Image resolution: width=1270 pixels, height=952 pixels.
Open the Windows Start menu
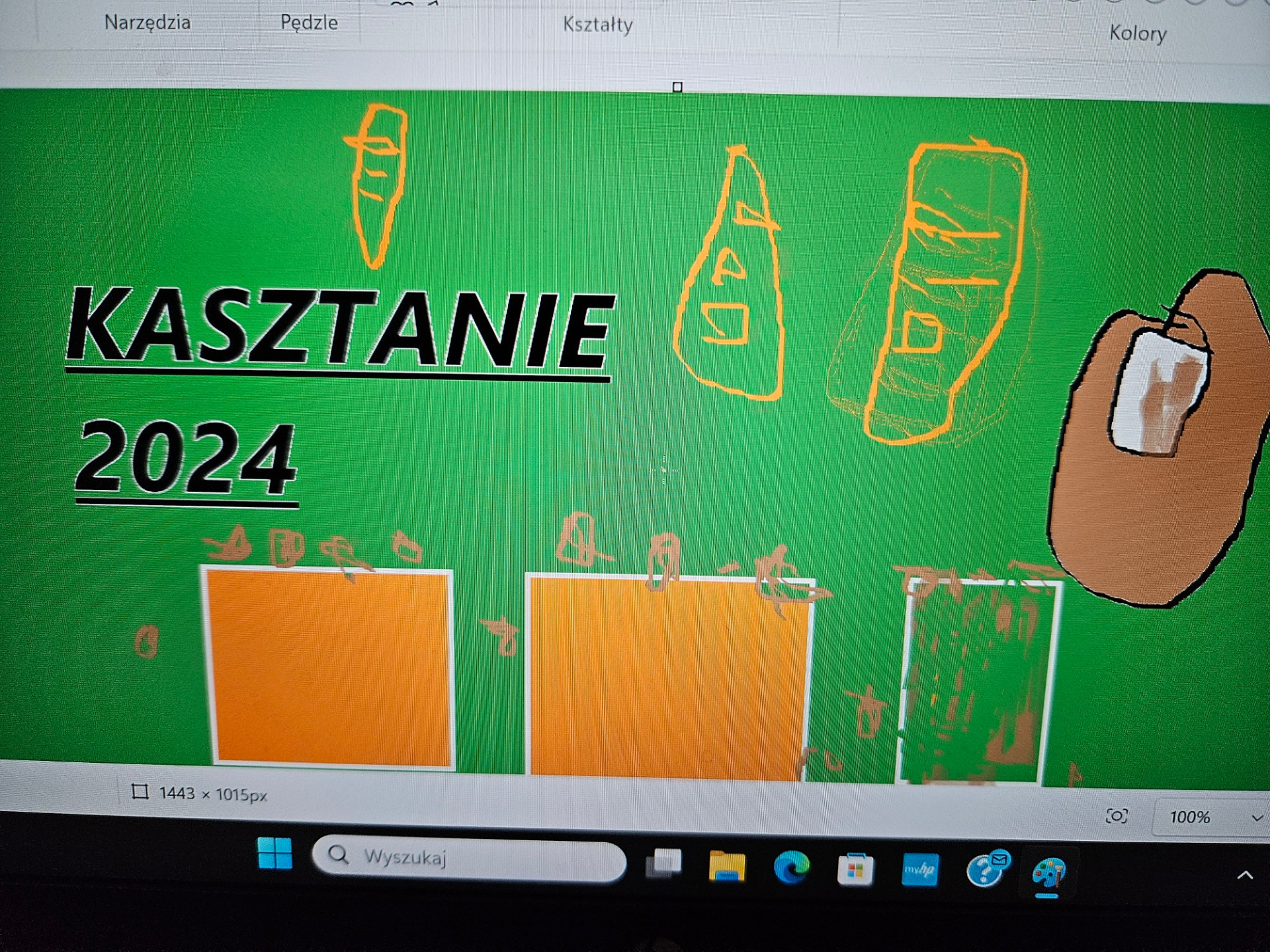point(275,853)
